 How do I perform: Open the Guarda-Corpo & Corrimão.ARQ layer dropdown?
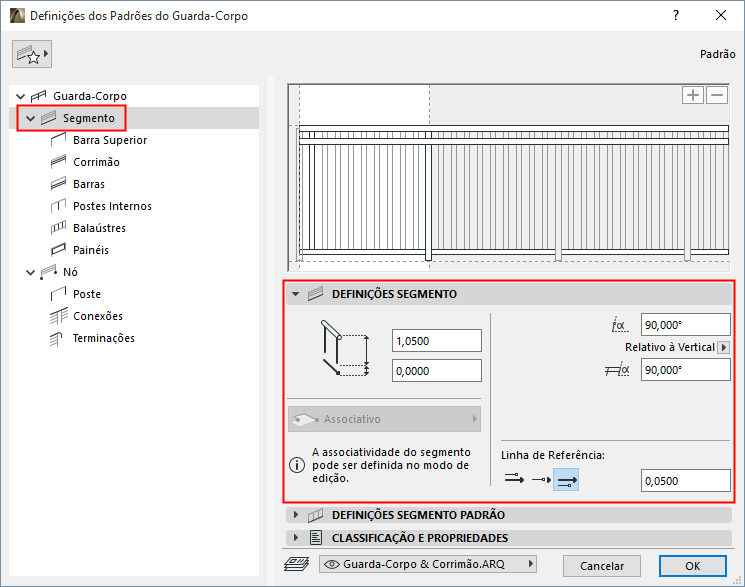pyautogui.click(x=428, y=564)
